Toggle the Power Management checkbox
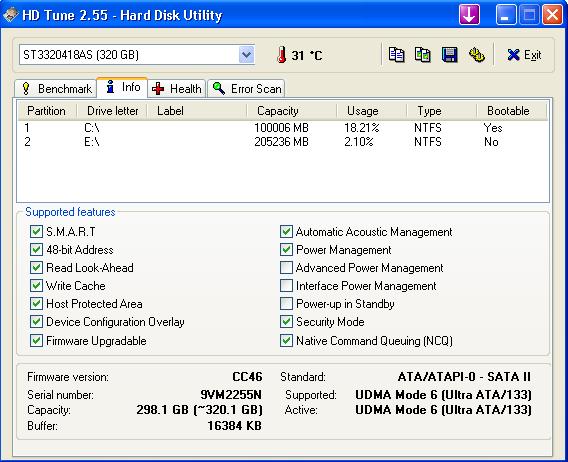This screenshot has width=568, height=462. (x=286, y=250)
